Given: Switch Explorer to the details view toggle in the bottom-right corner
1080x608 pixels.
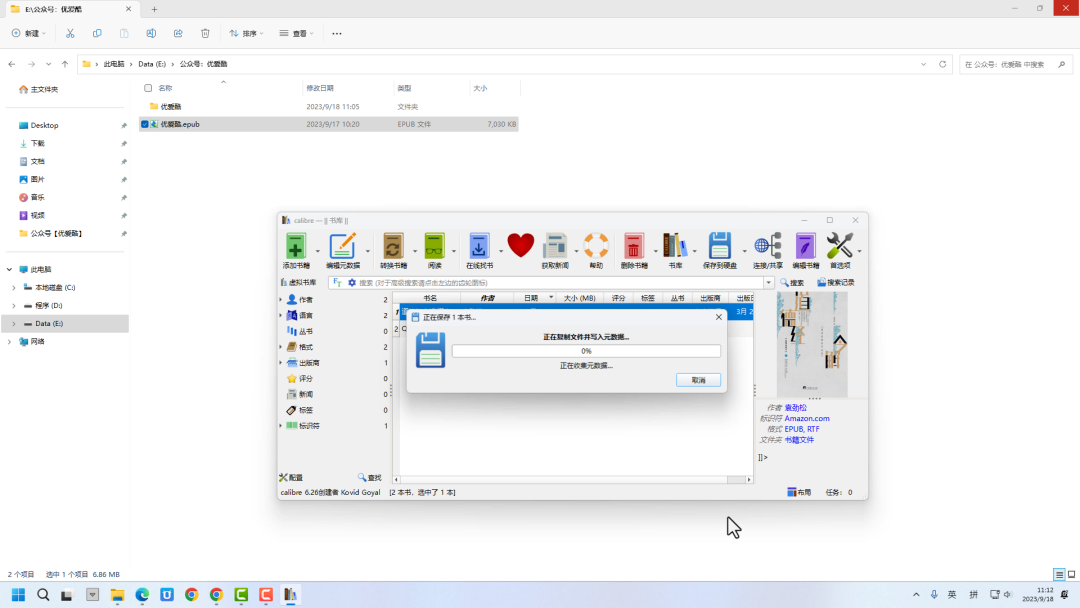Looking at the screenshot, I should pyautogui.click(x=1059, y=574).
